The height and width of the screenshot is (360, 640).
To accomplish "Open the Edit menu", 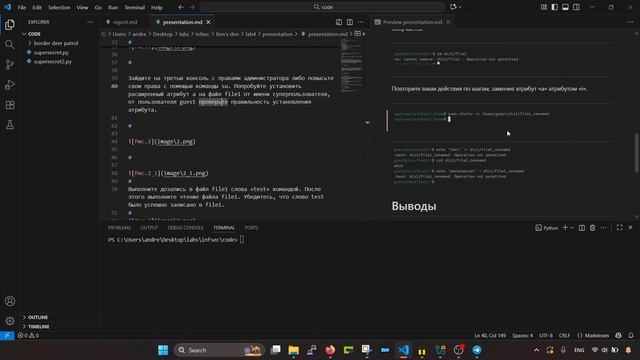I will [x=37, y=7].
